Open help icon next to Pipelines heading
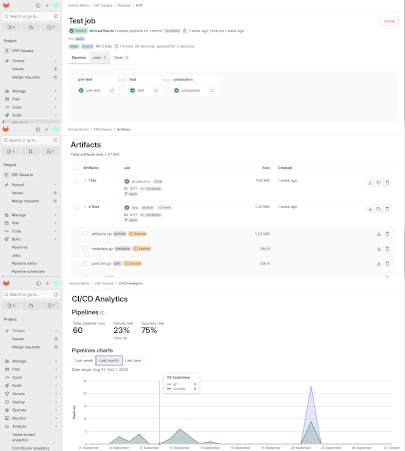The image size is (405, 451). click(x=102, y=313)
